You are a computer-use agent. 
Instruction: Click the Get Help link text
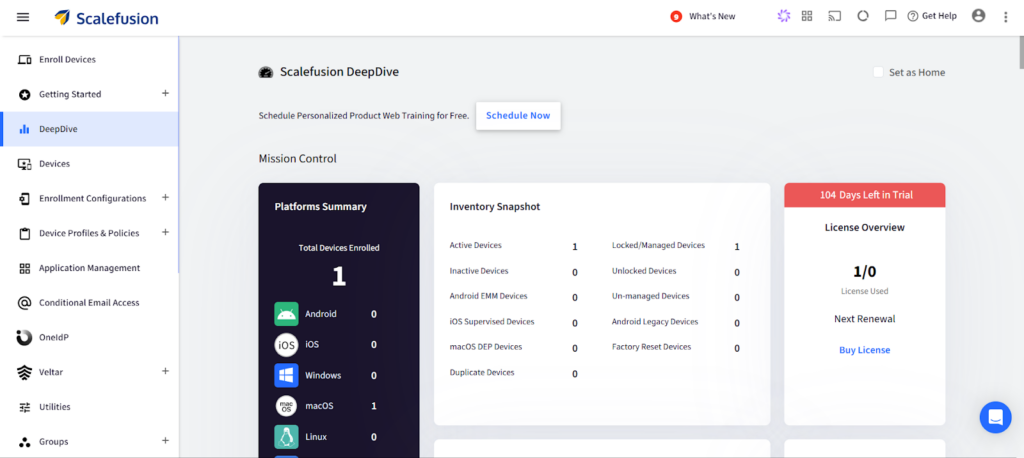tap(939, 16)
